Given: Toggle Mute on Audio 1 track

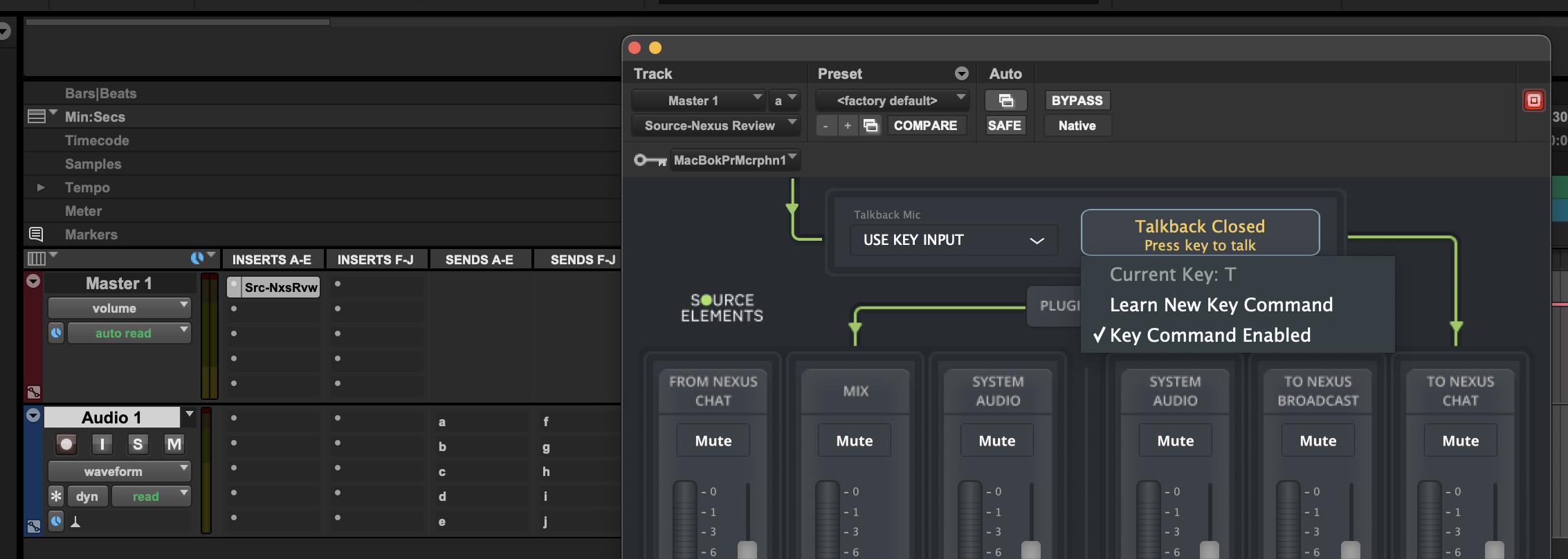Looking at the screenshot, I should tap(174, 444).
